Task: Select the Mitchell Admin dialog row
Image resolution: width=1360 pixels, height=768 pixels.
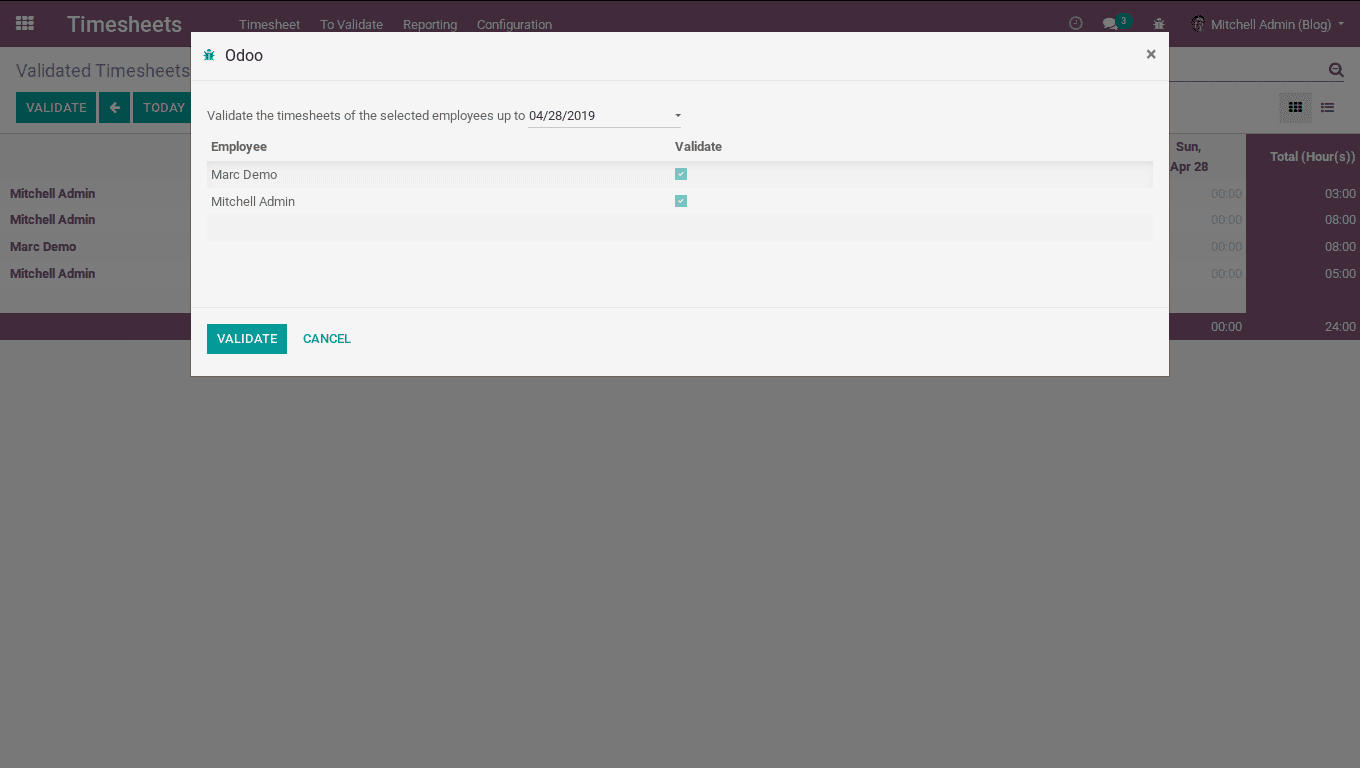Action: point(680,201)
